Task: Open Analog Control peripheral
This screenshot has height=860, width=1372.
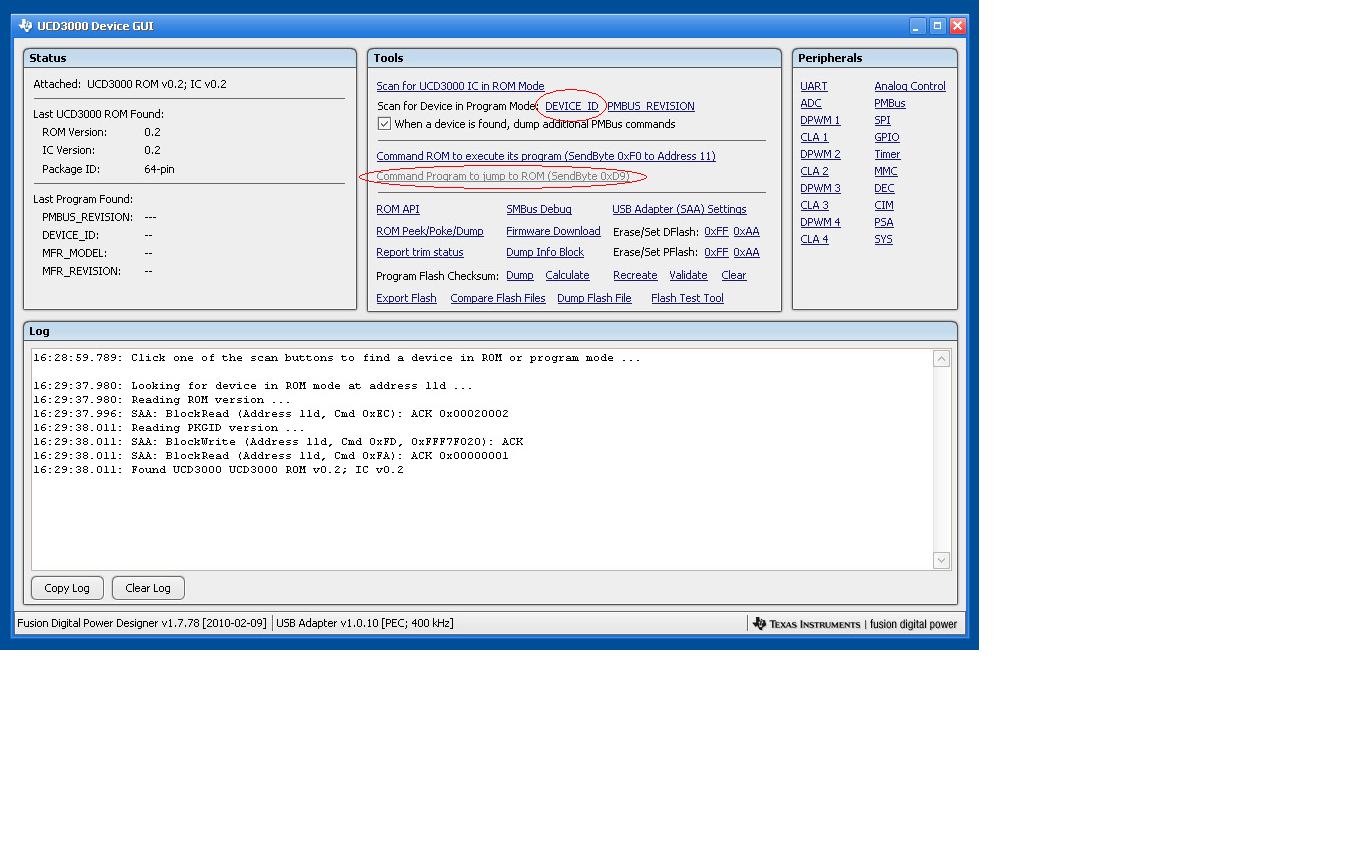Action: [910, 86]
